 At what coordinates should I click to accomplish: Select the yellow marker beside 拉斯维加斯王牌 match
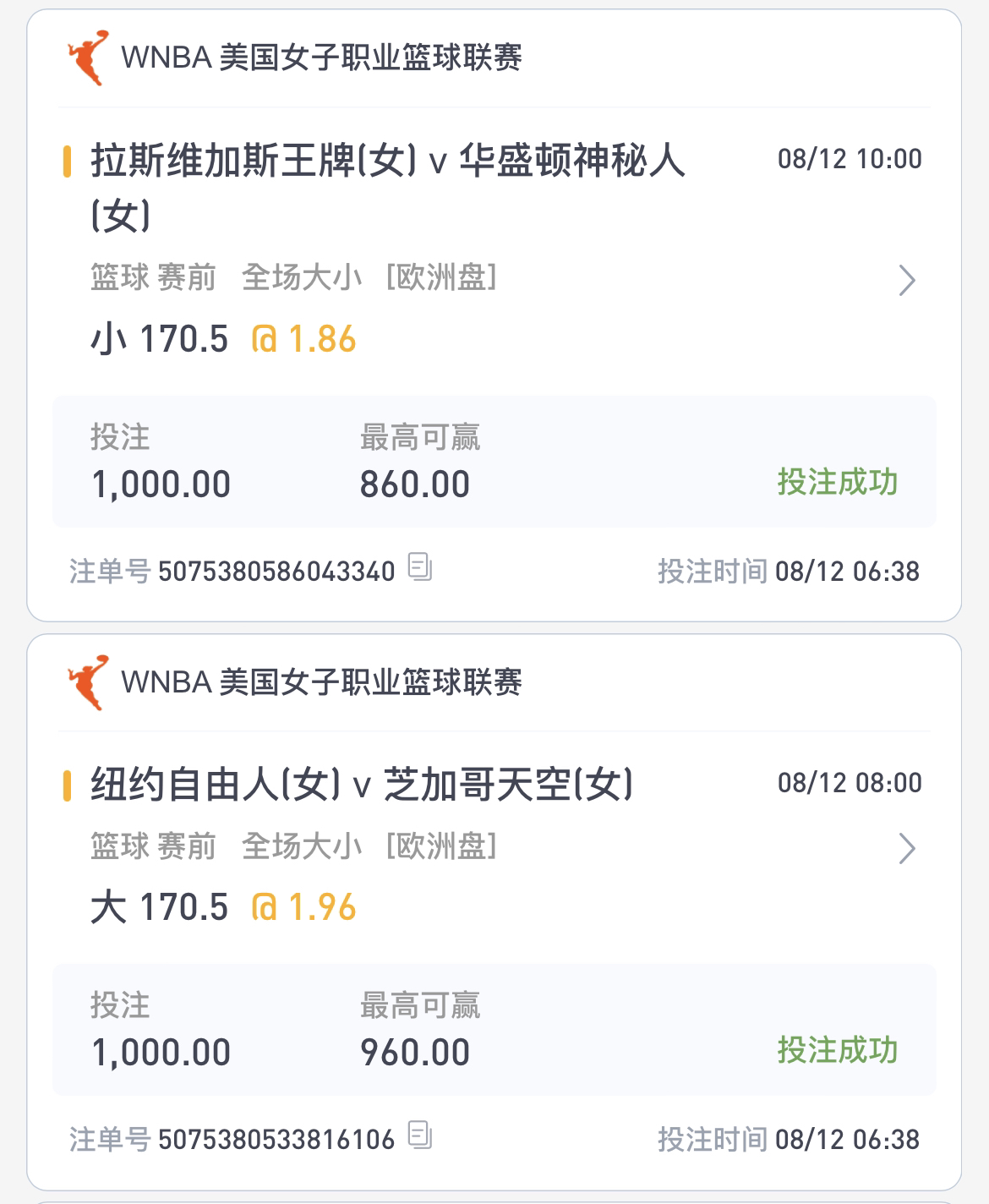67,161
